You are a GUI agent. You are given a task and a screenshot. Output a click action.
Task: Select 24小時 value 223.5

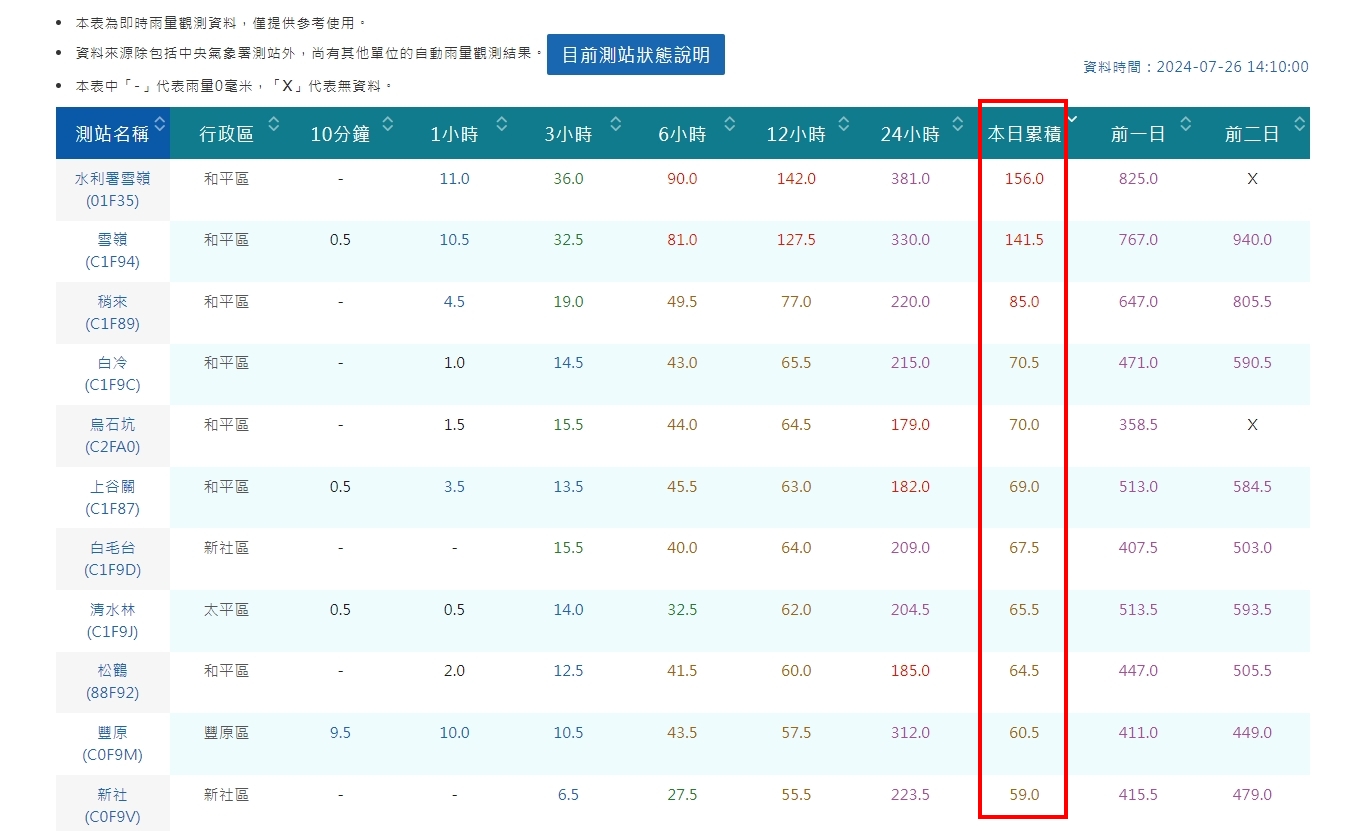(910, 795)
